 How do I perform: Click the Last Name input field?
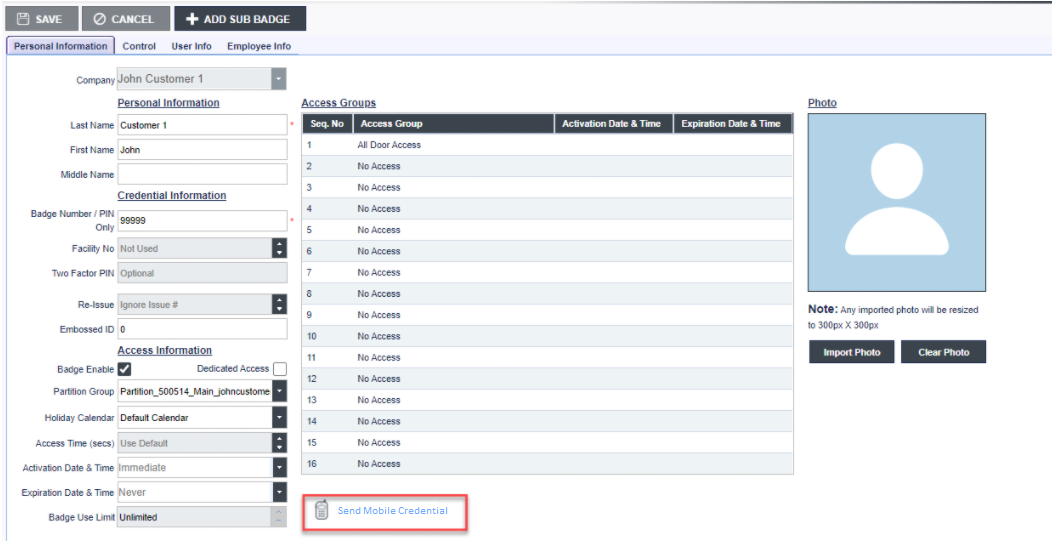[202, 125]
